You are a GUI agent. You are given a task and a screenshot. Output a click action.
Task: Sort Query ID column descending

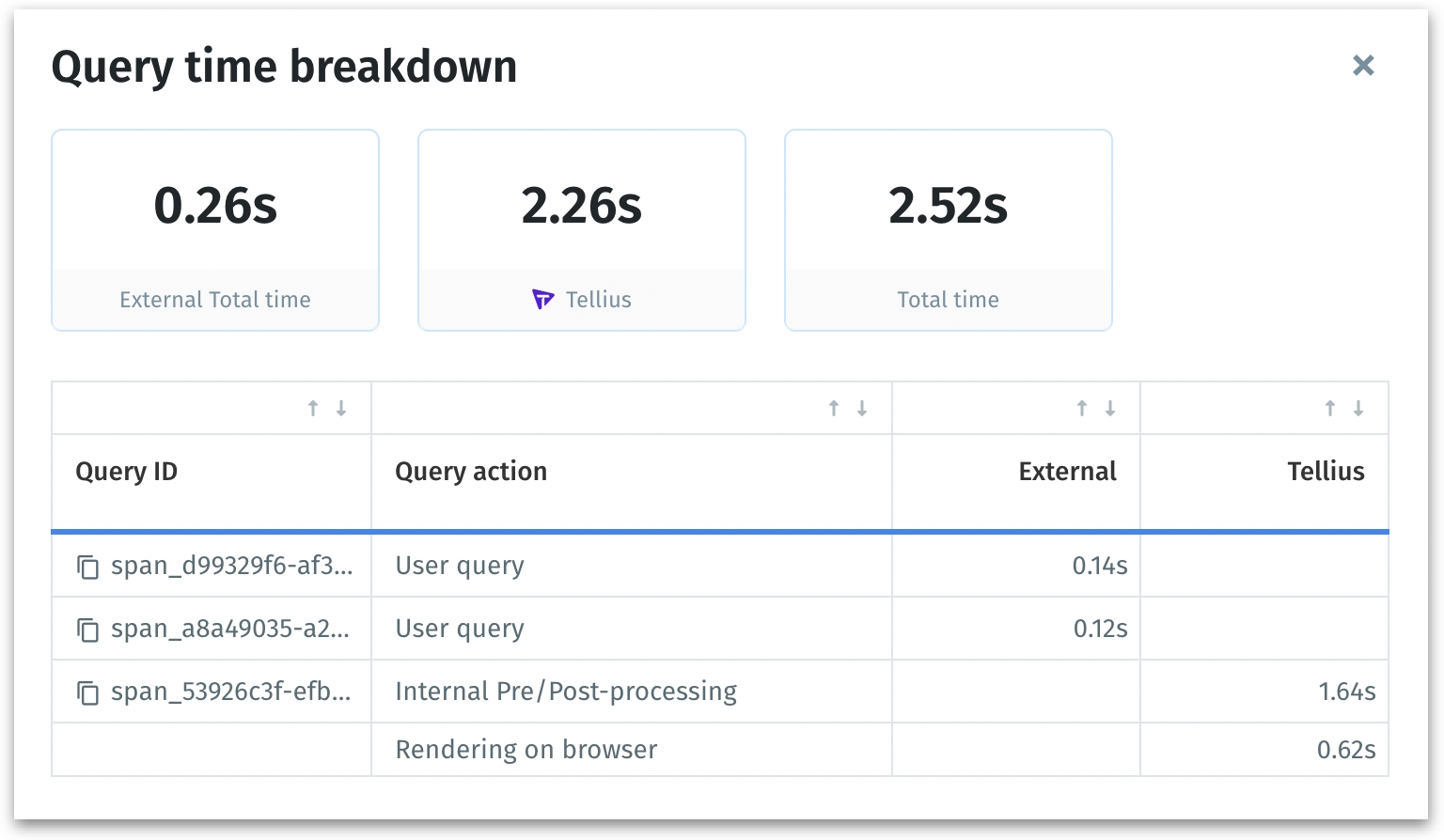341,408
